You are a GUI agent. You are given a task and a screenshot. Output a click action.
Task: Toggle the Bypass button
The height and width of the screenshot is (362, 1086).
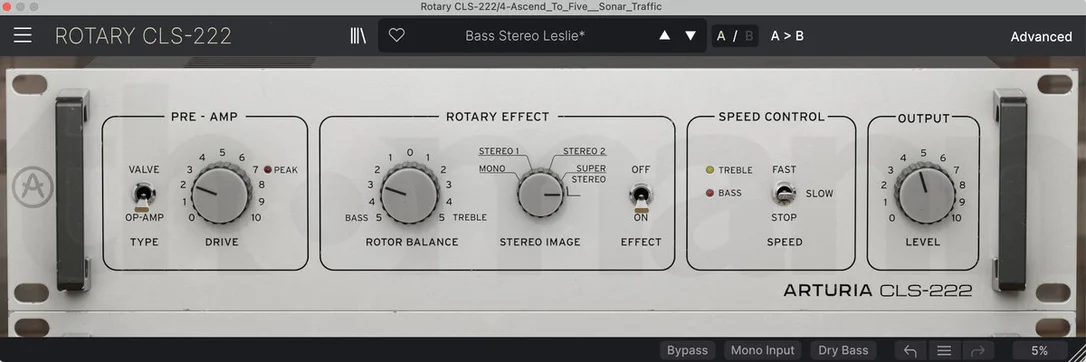point(687,350)
